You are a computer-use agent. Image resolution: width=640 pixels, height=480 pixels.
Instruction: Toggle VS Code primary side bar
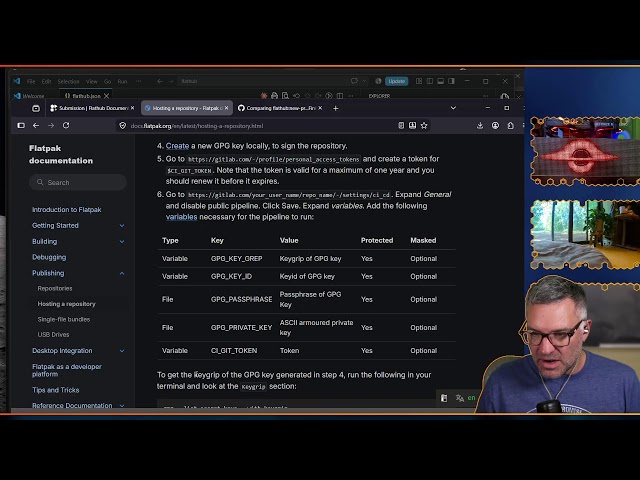pyautogui.click(x=430, y=81)
